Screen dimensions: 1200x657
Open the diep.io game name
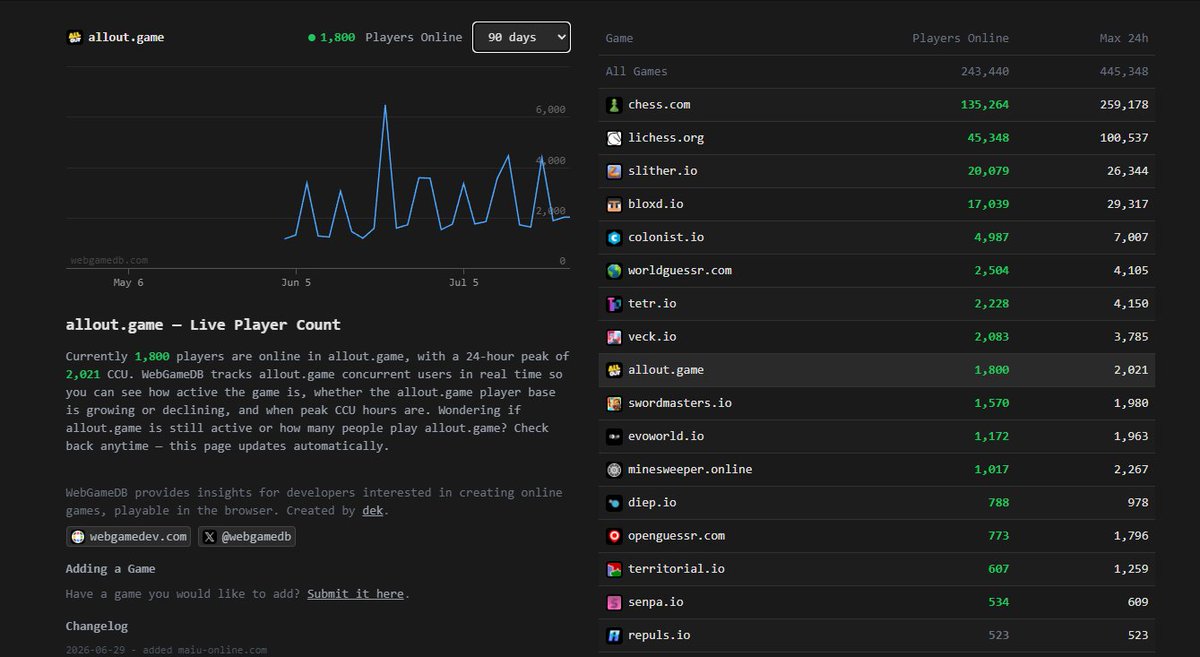(652, 502)
